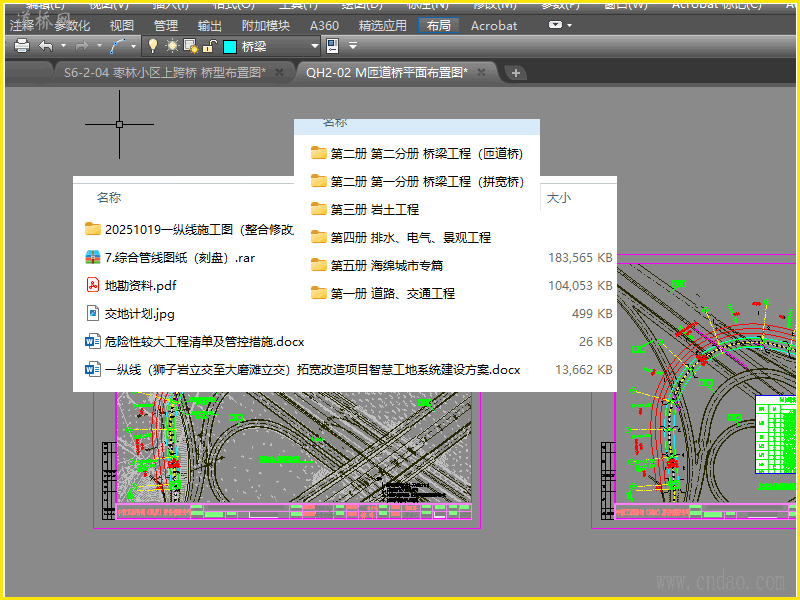Open the 地勘资料.pdf file
800x600 pixels.
coord(141,285)
